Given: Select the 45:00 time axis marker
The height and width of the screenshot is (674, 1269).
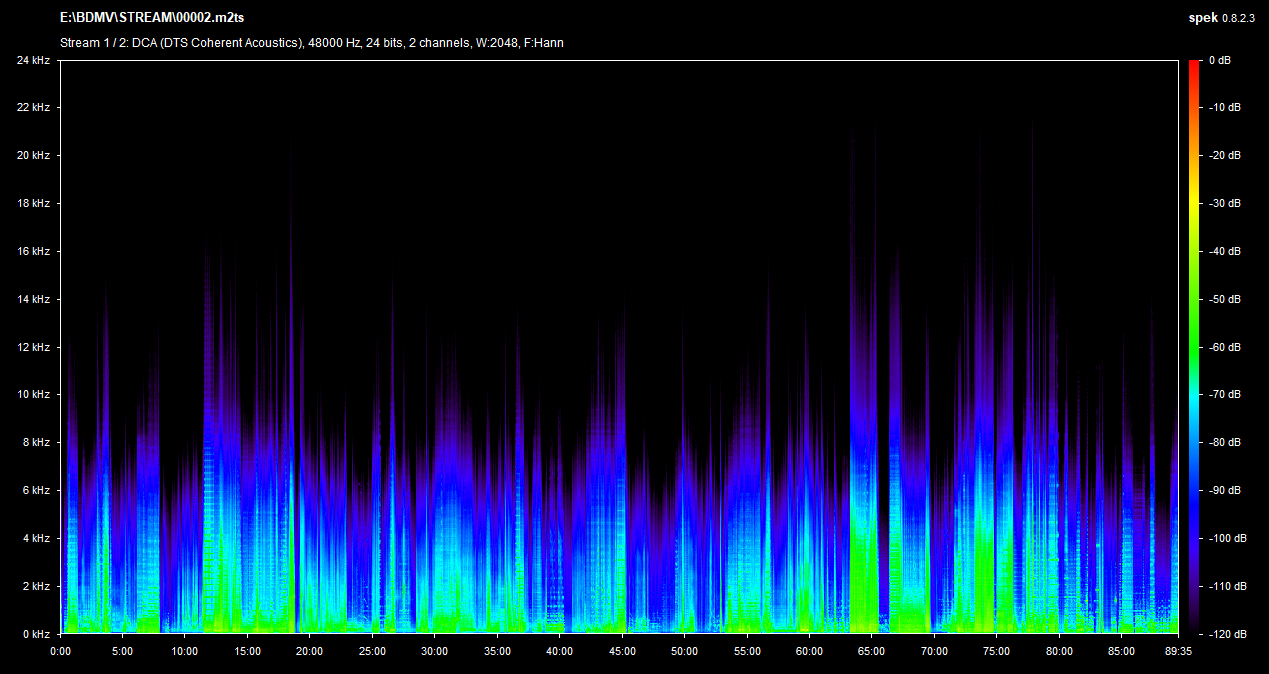Looking at the screenshot, I should pyautogui.click(x=622, y=651).
